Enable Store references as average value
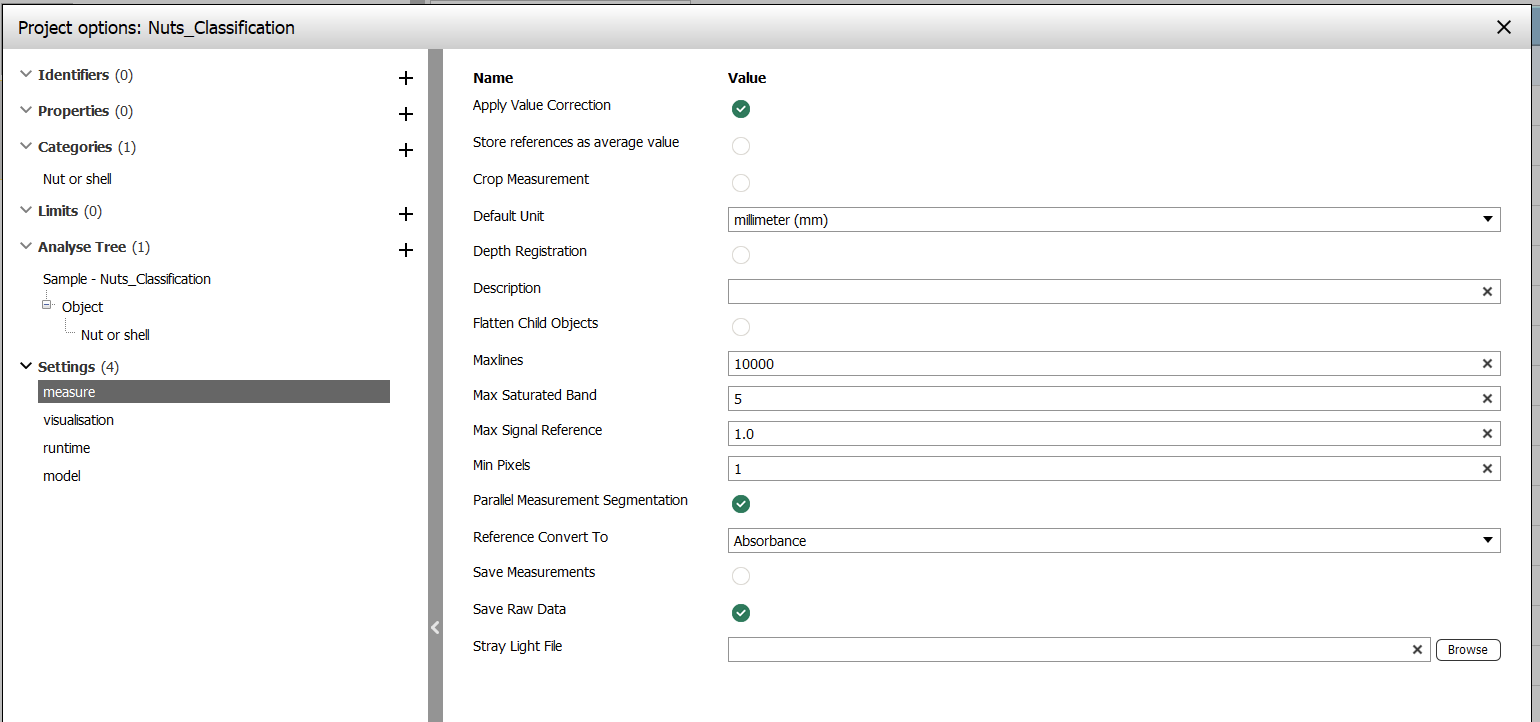 [741, 146]
